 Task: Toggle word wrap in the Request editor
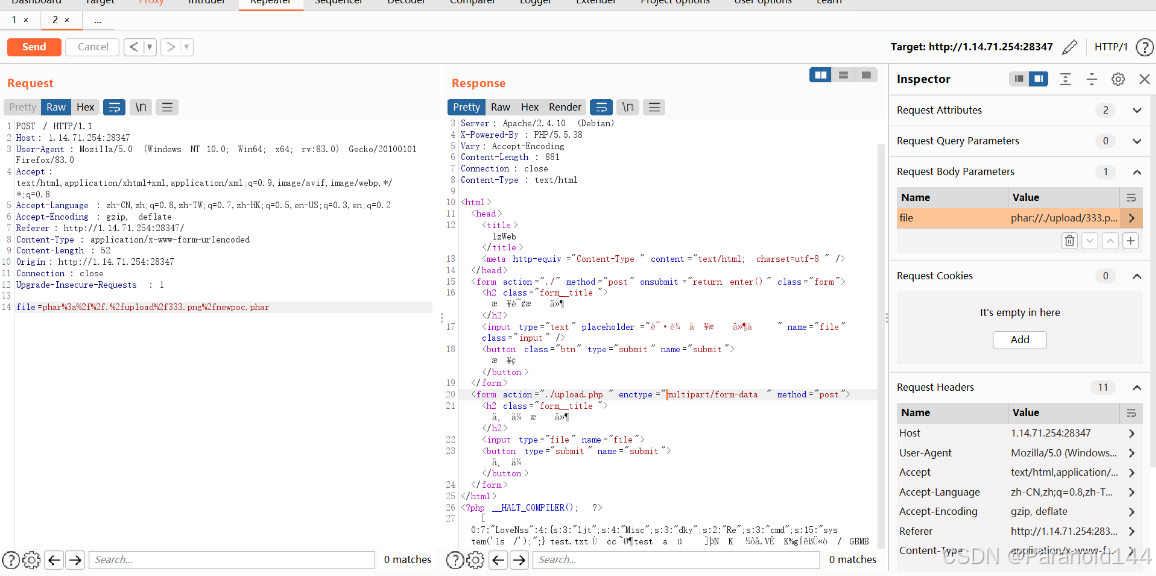[x=114, y=107]
